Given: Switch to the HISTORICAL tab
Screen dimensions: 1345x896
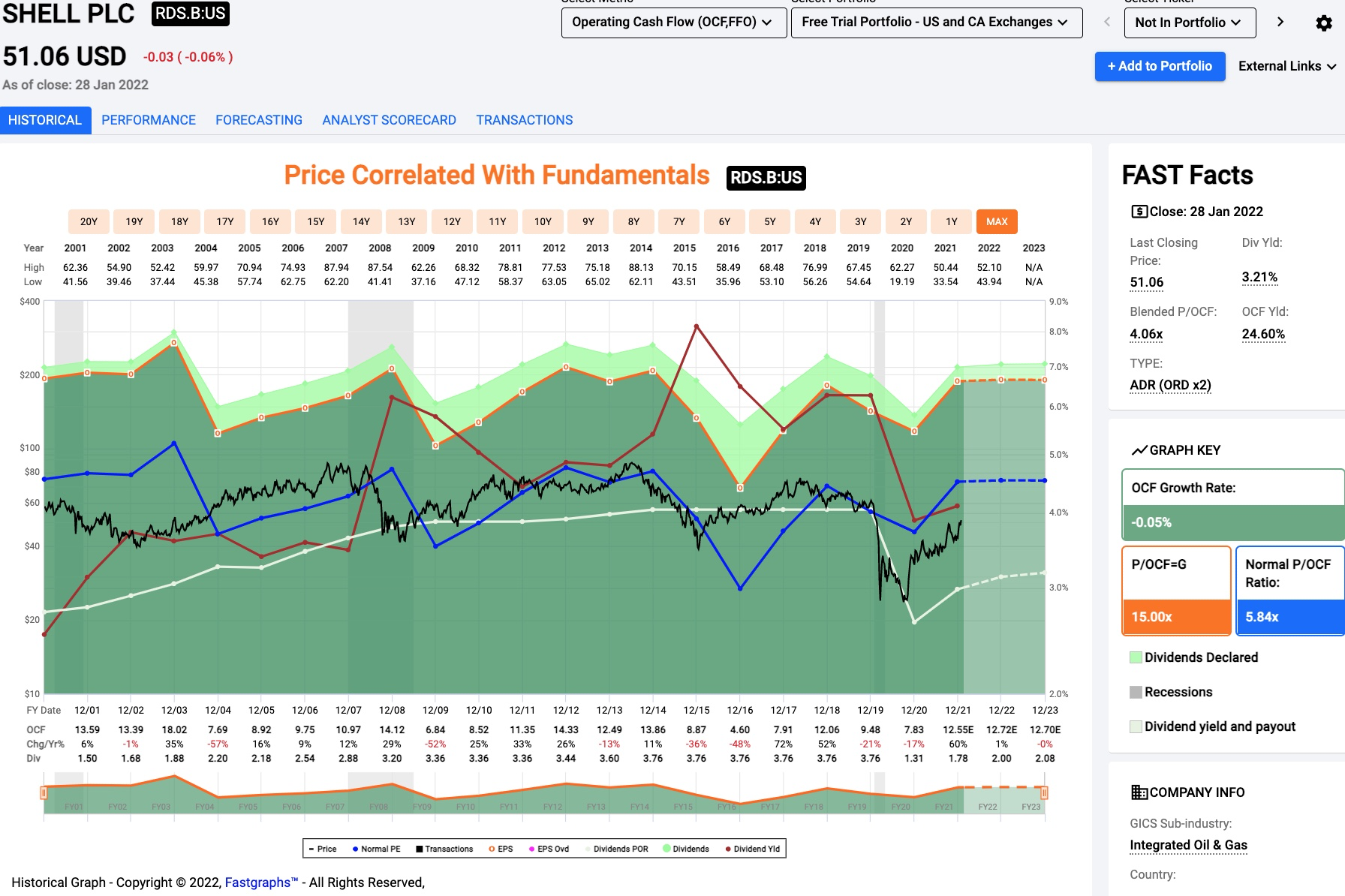Looking at the screenshot, I should [x=45, y=120].
